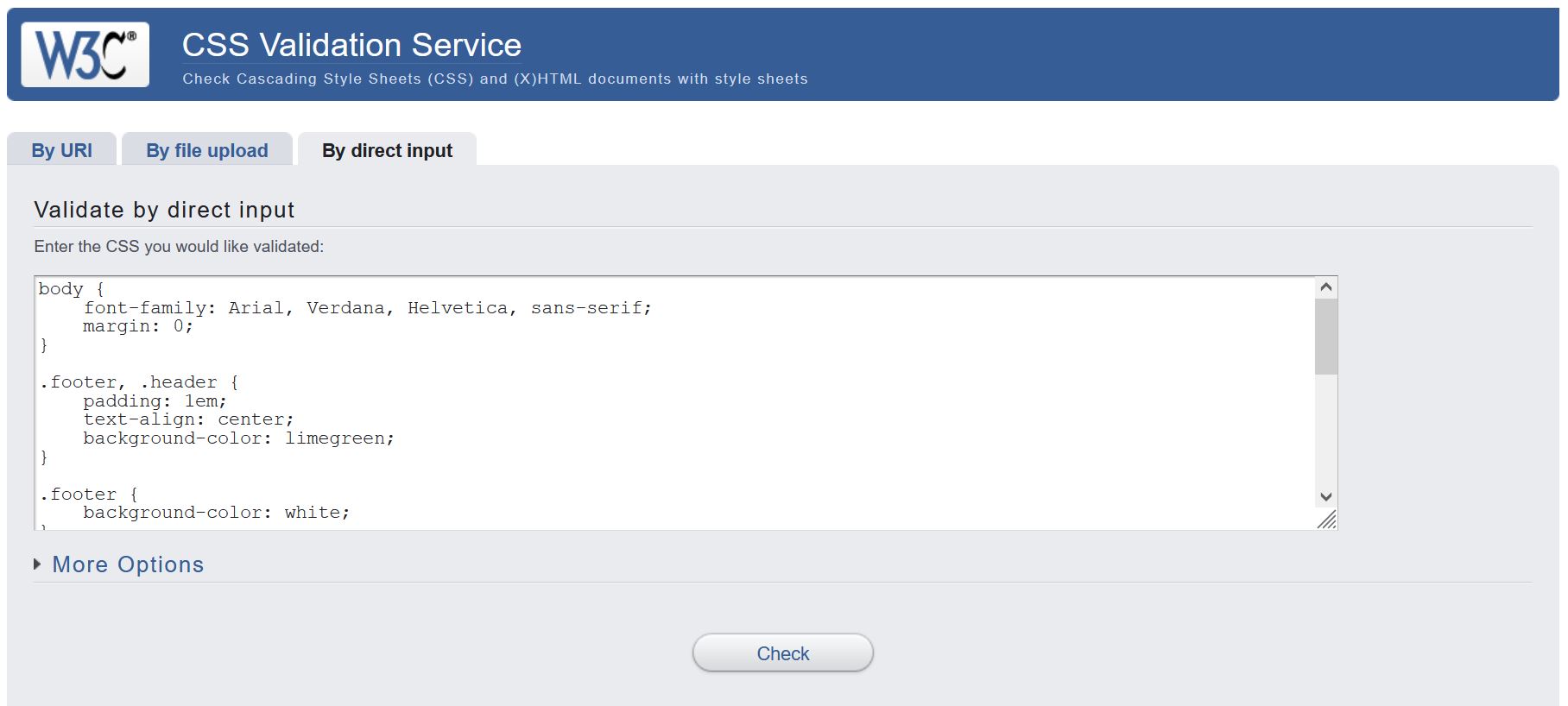The height and width of the screenshot is (706, 1568).
Task: Switch to the By file upload tab
Action: 207,150
